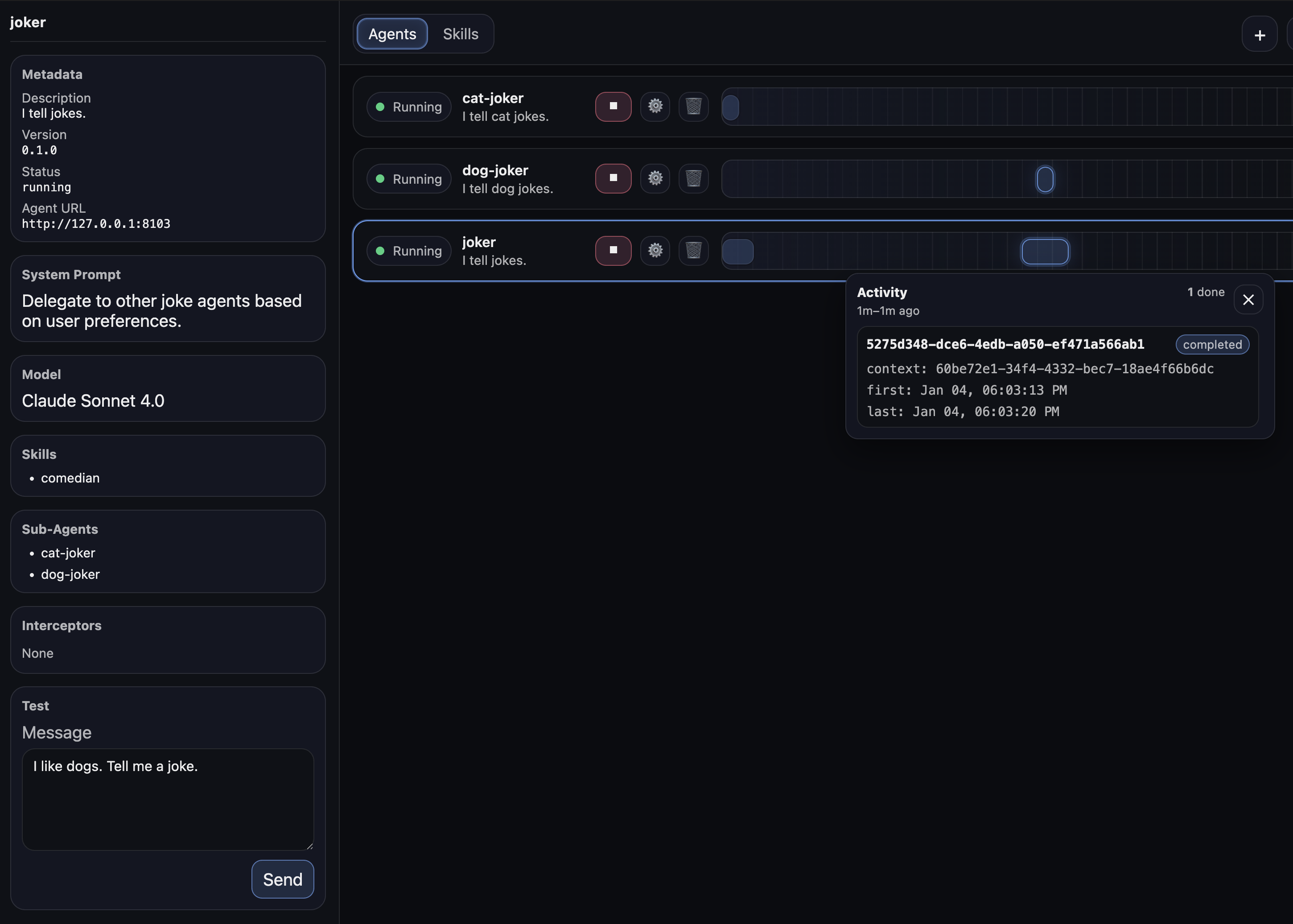1293x924 pixels.
Task: Select the dog-joker timeline activity marker
Action: tap(1044, 179)
